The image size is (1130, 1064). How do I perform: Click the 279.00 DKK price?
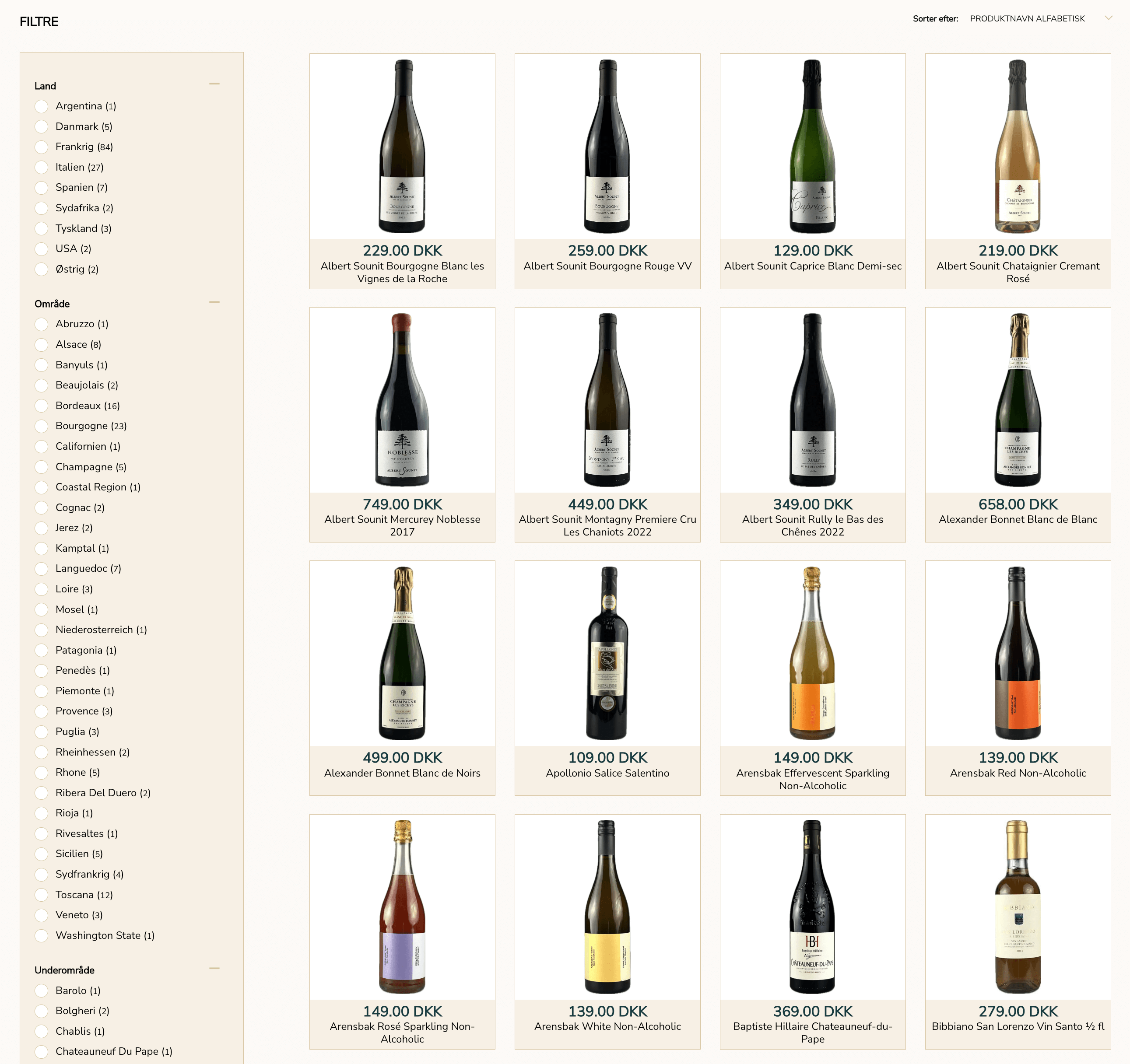1018,1012
